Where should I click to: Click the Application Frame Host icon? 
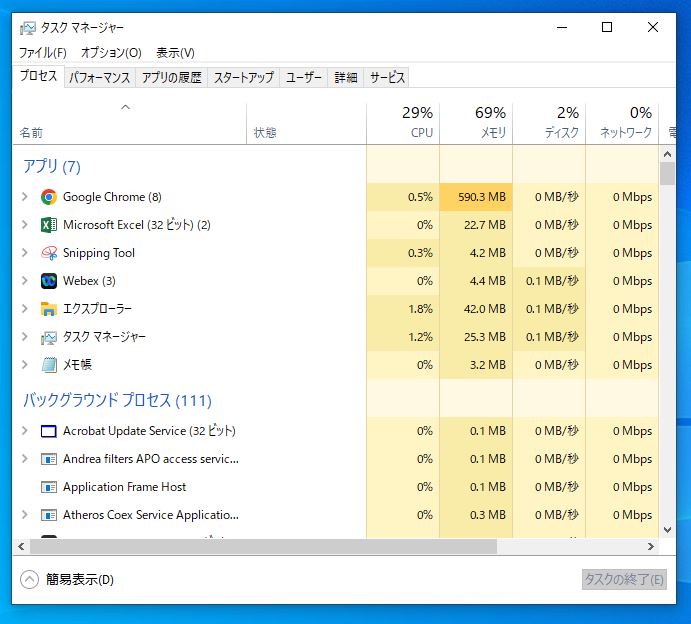49,487
